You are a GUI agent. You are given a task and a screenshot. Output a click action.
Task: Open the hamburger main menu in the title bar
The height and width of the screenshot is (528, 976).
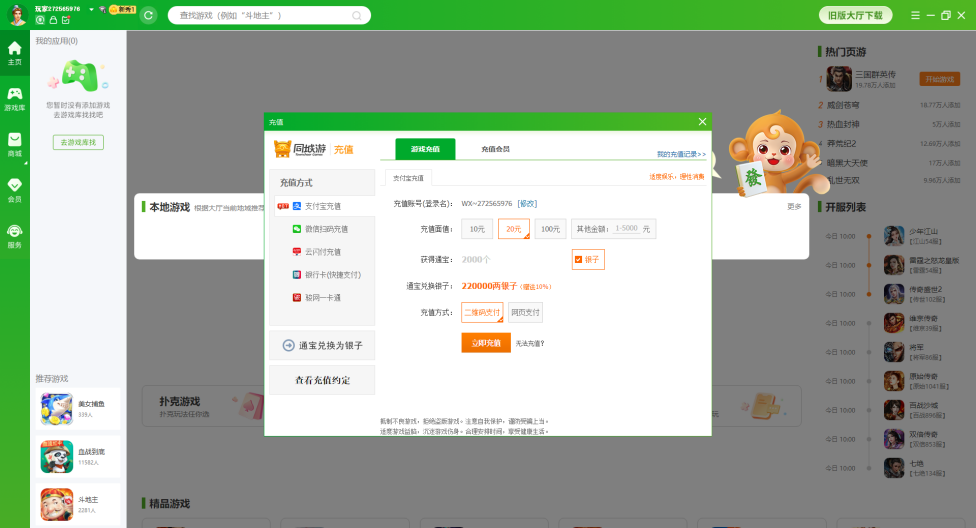[x=915, y=15]
